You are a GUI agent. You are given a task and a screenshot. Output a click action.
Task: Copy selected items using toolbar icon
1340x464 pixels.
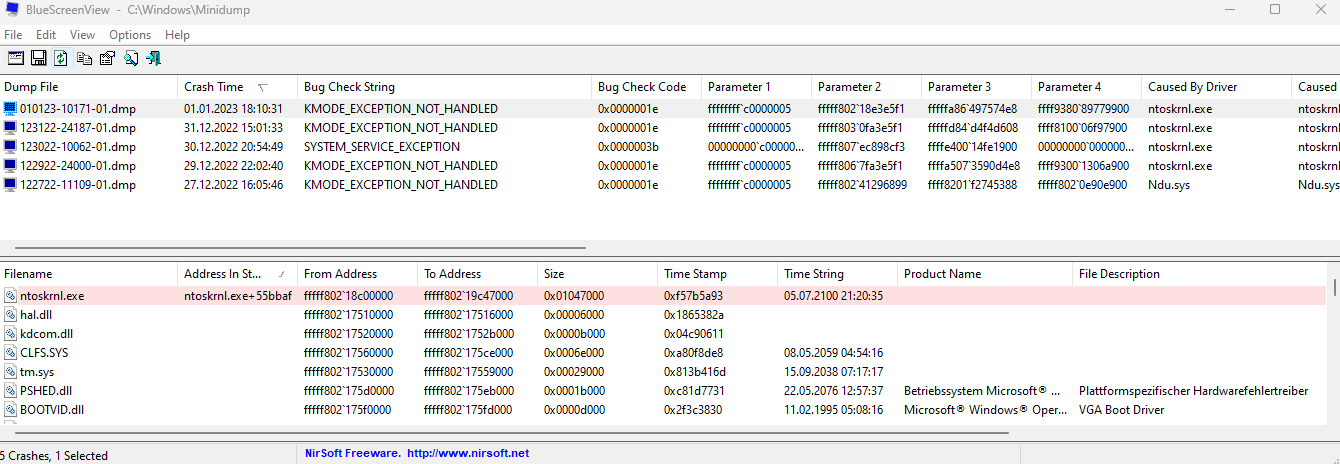pos(84,58)
